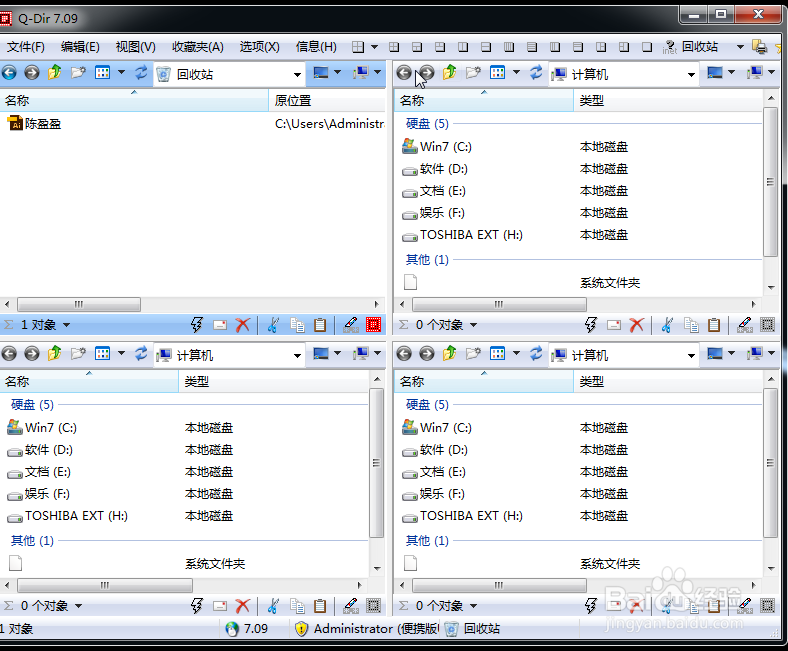Expand top-right pane 计算机 address dropdown
Image resolution: width=788 pixels, height=651 pixels.
(692, 74)
